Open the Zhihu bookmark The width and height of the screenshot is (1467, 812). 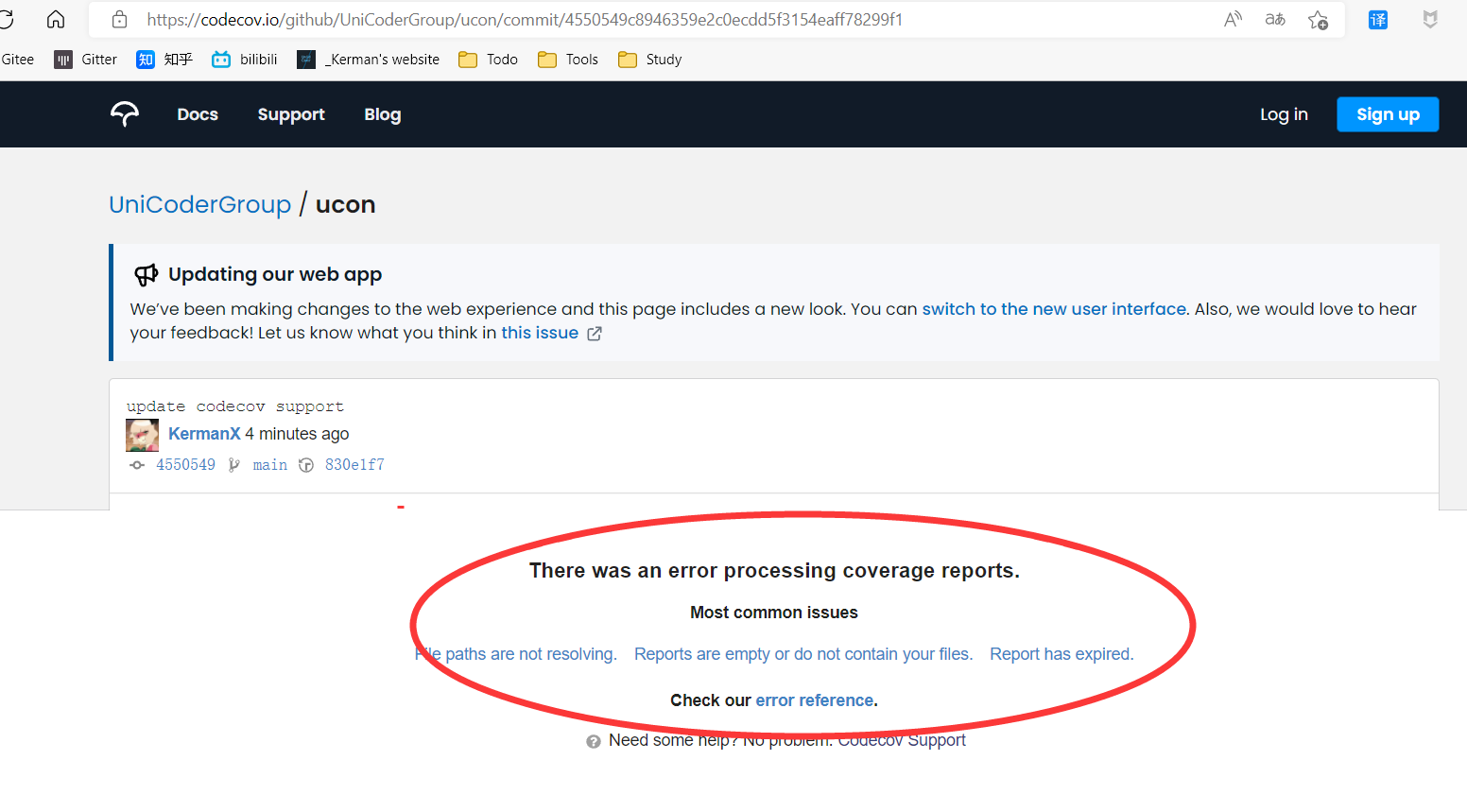(x=164, y=59)
